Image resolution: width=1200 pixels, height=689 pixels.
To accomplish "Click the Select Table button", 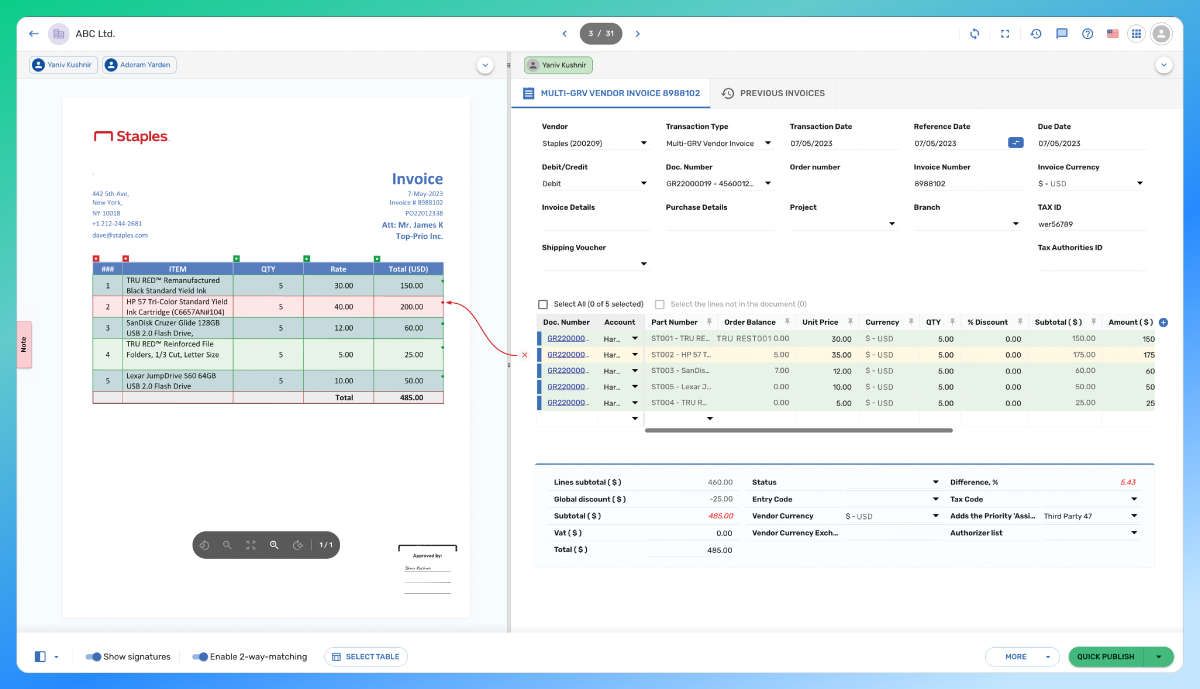I will (x=366, y=657).
